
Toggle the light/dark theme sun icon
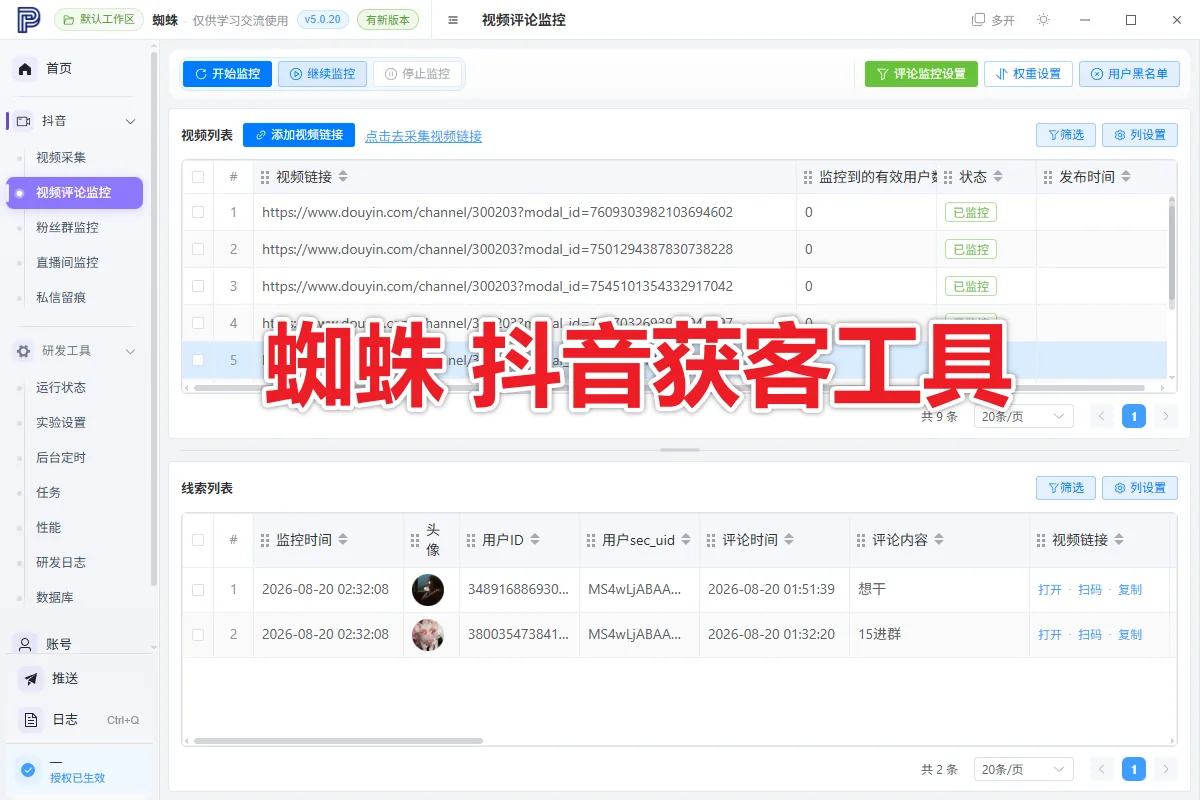tap(1043, 20)
